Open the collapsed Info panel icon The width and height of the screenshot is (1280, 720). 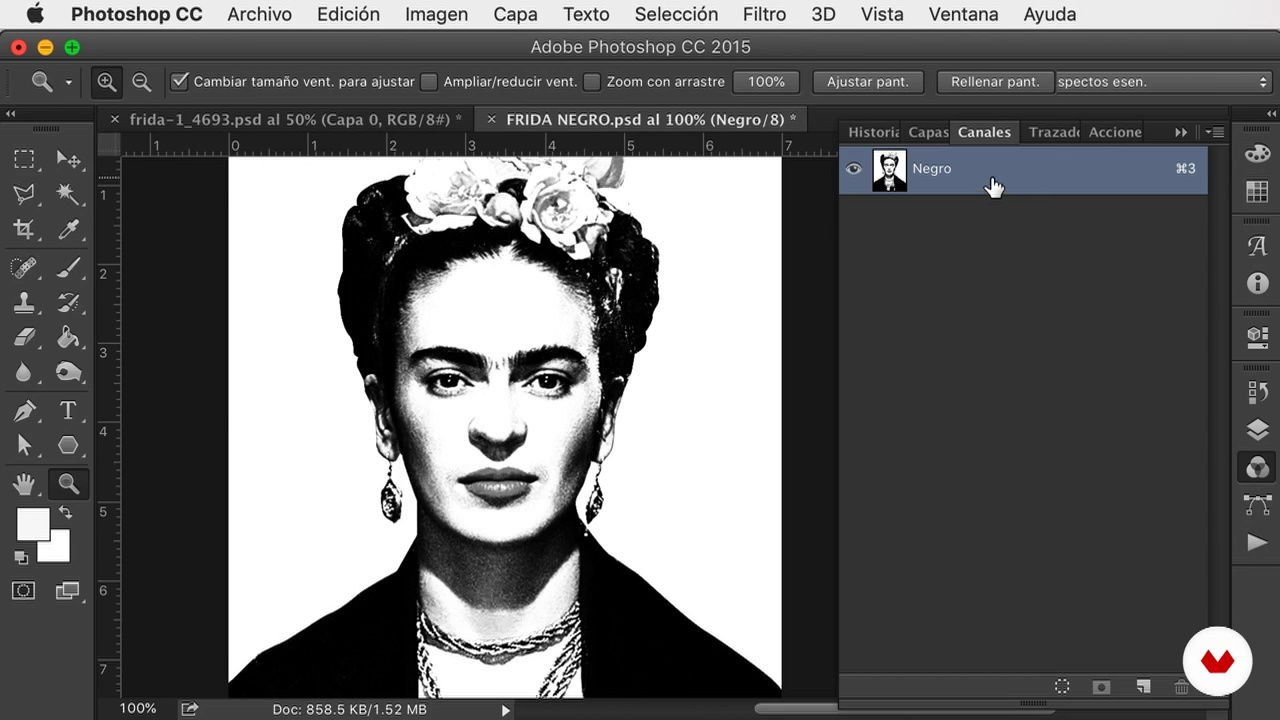[1257, 284]
